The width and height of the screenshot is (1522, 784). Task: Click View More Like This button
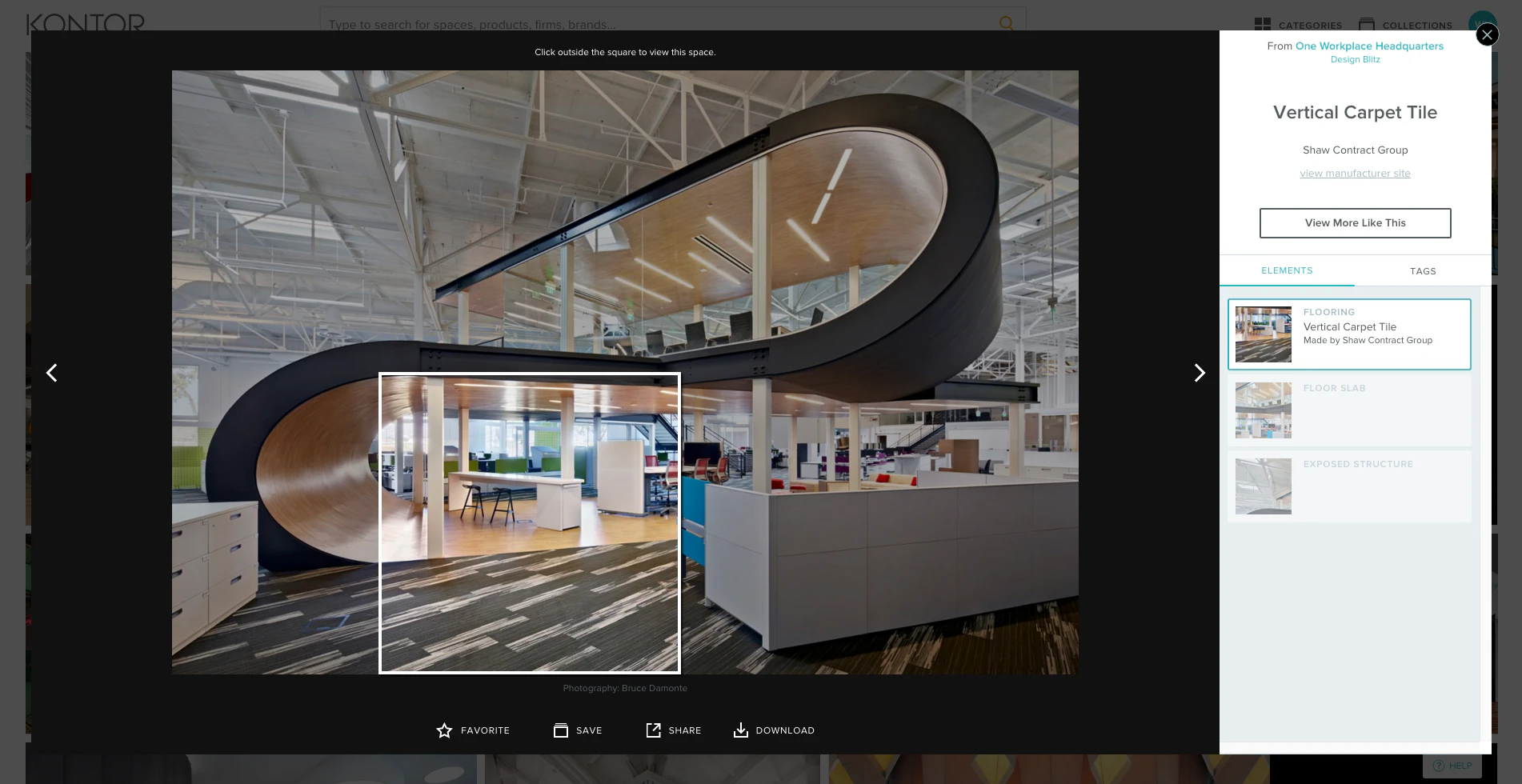click(x=1355, y=223)
